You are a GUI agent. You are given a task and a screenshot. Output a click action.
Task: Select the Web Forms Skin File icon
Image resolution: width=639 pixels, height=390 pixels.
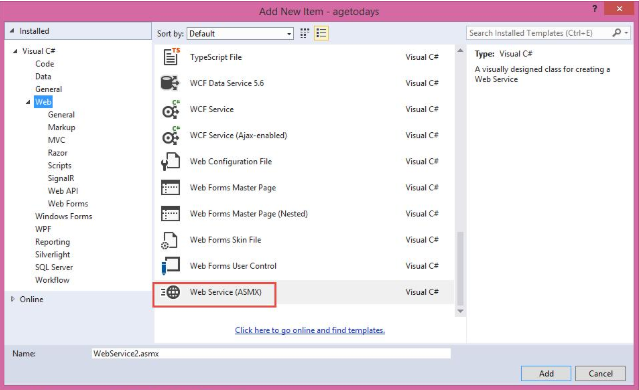click(x=170, y=240)
